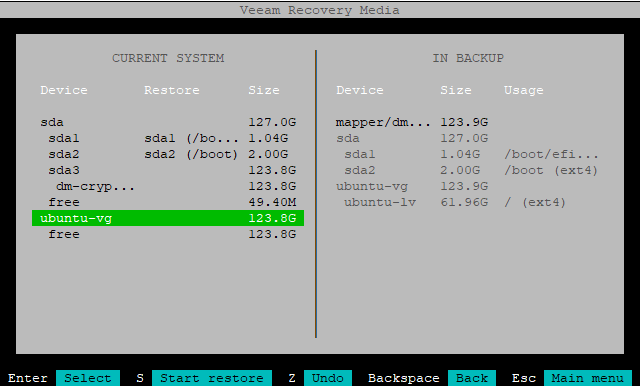
Task: Click the '/boot (ext4)' usage text
Action: click(x=551, y=170)
